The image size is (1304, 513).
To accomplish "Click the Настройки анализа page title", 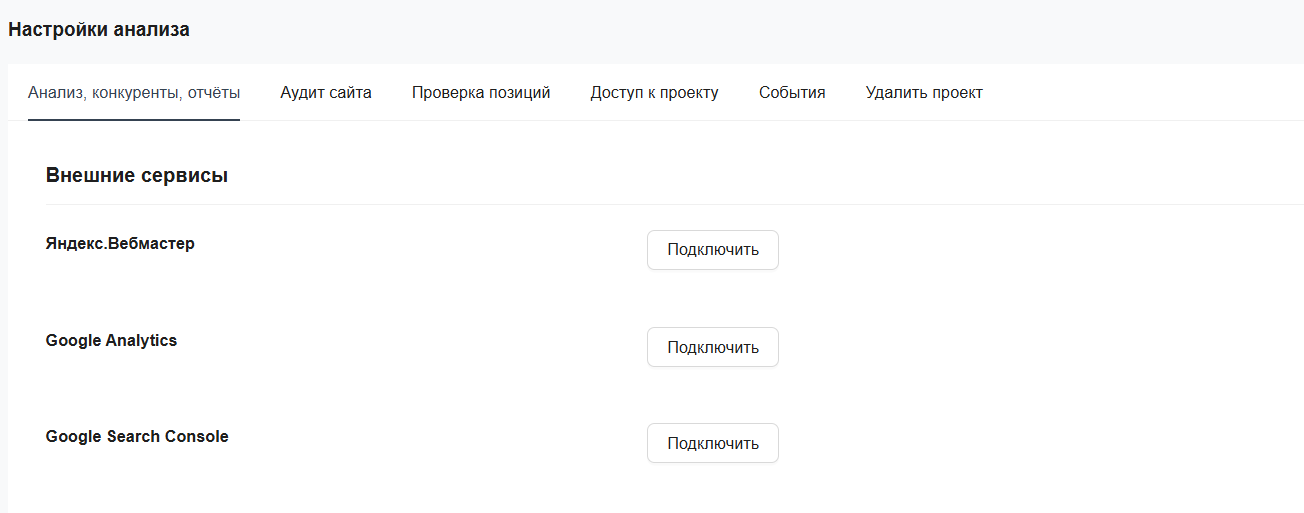I will click(99, 30).
